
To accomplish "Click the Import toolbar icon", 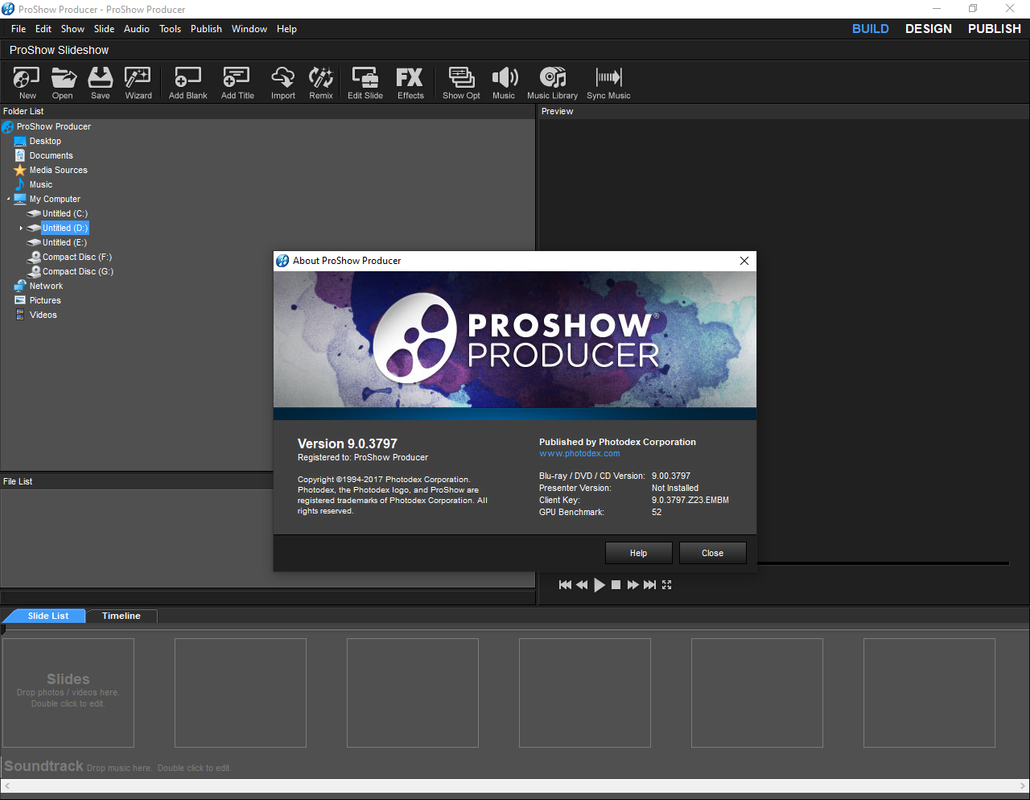I will click(x=283, y=83).
